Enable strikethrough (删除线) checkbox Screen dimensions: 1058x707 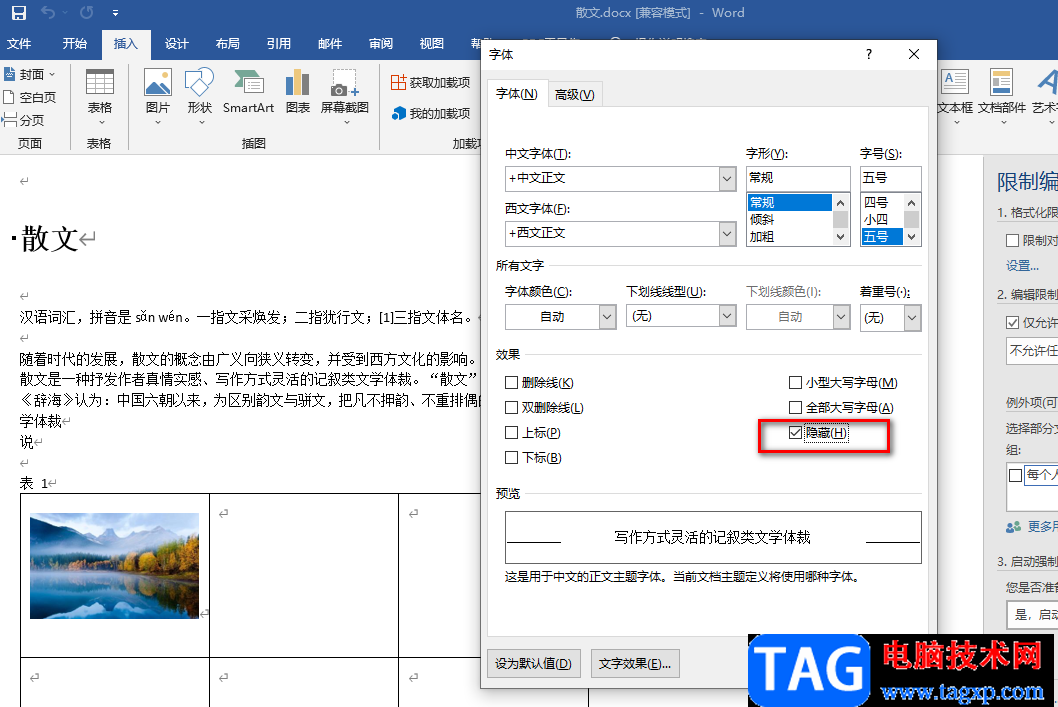(x=511, y=383)
